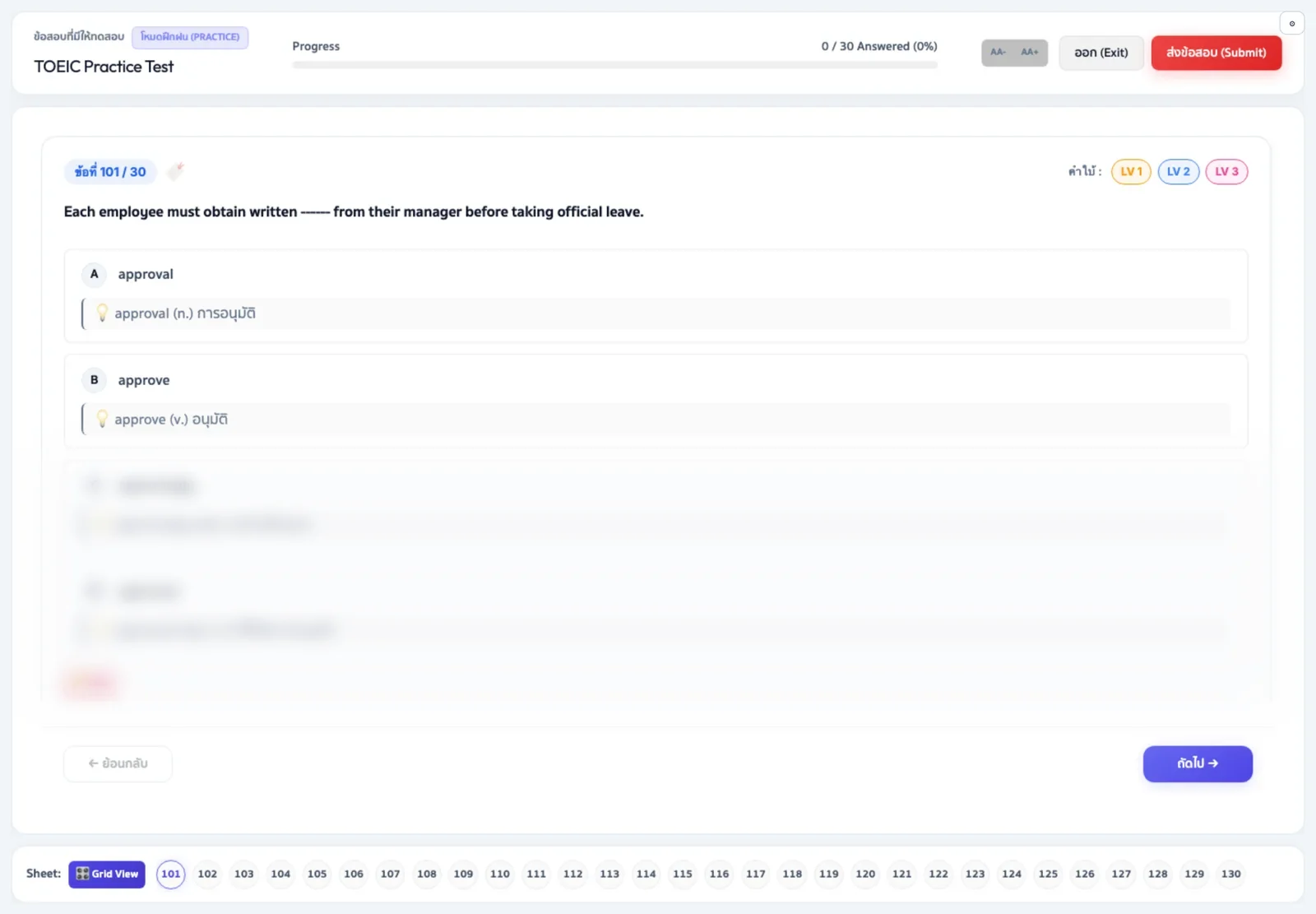Decrease font size with AA- button
This screenshot has width=1316, height=914.
(x=998, y=53)
